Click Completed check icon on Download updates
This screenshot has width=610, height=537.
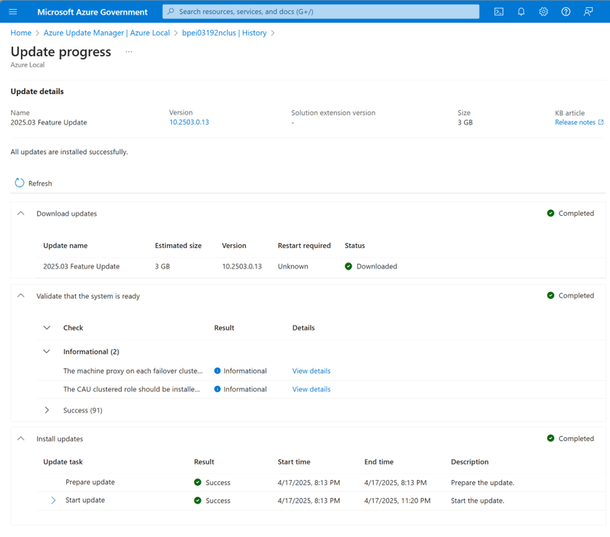tap(550, 213)
